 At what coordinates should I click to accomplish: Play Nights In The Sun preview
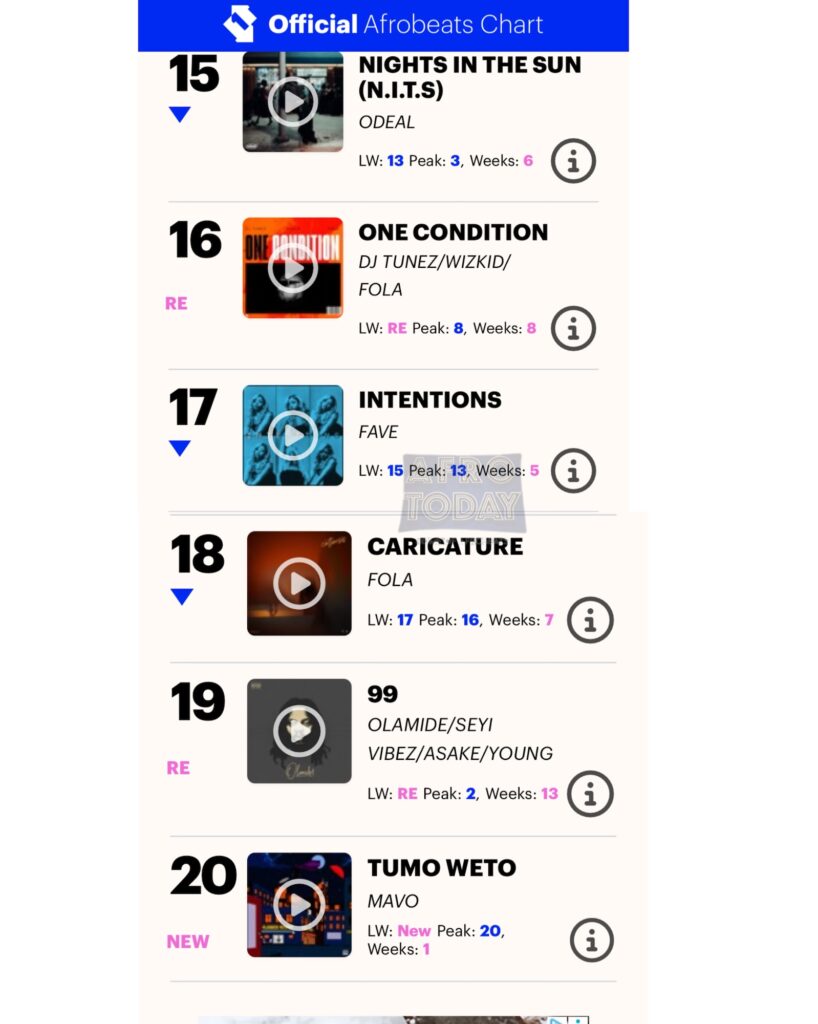(x=293, y=101)
